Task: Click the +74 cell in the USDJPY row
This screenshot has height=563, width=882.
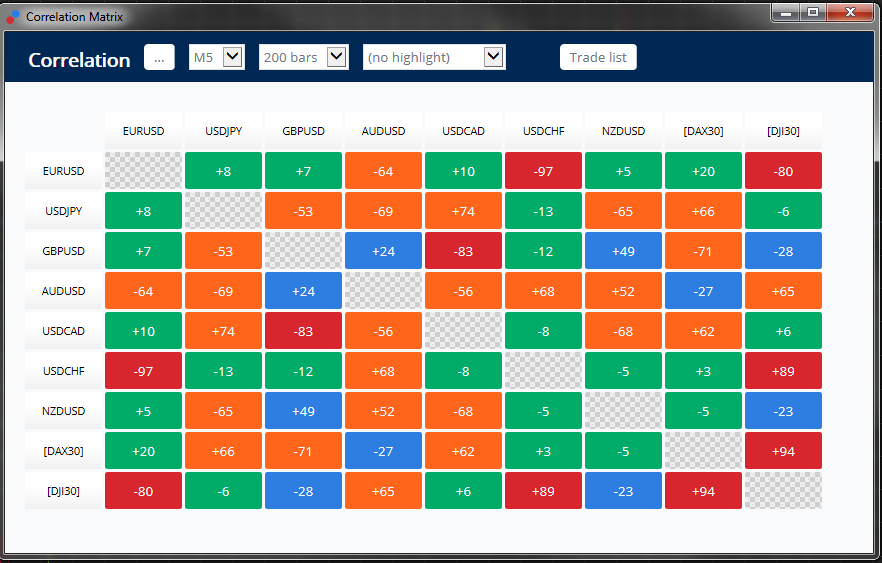Action: [463, 211]
